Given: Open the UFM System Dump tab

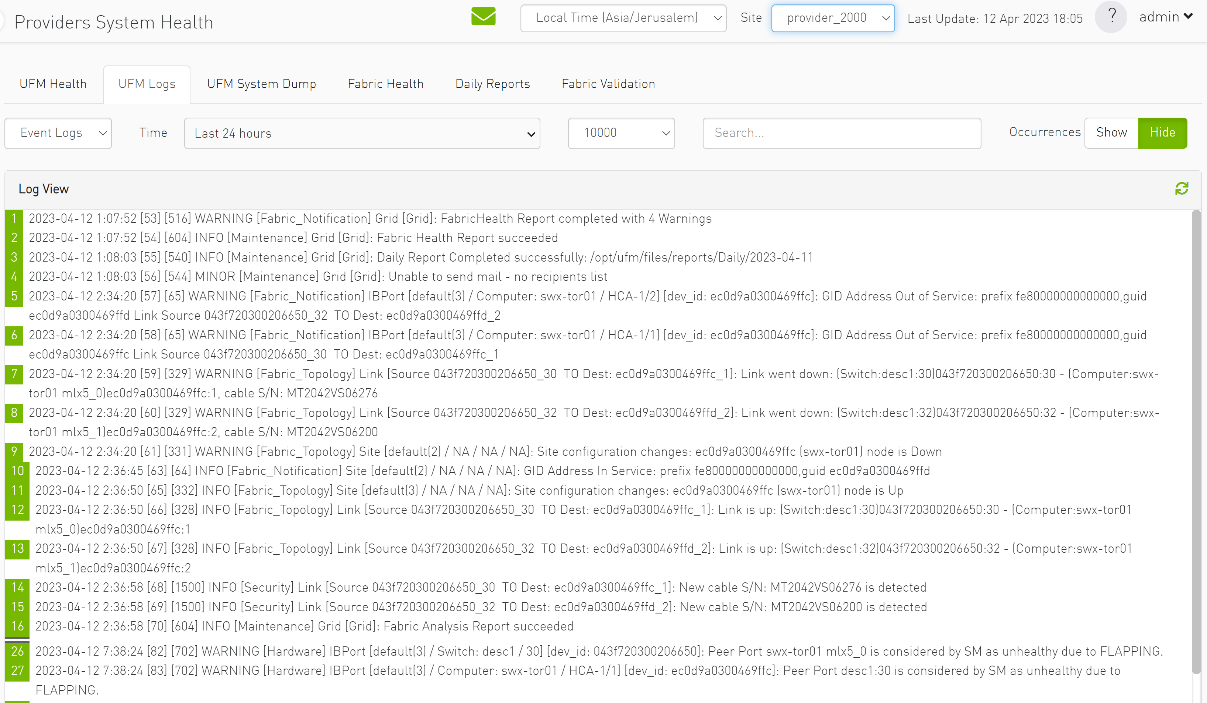Looking at the screenshot, I should [261, 84].
